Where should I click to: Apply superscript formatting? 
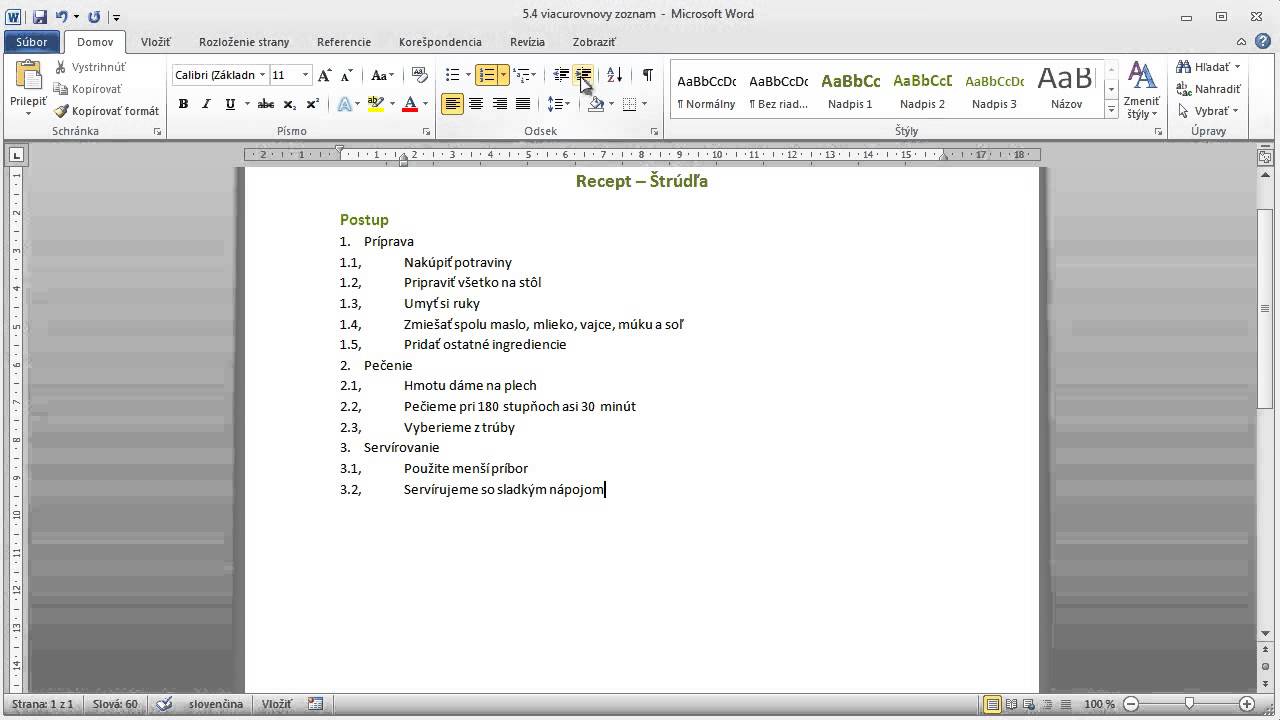312,104
